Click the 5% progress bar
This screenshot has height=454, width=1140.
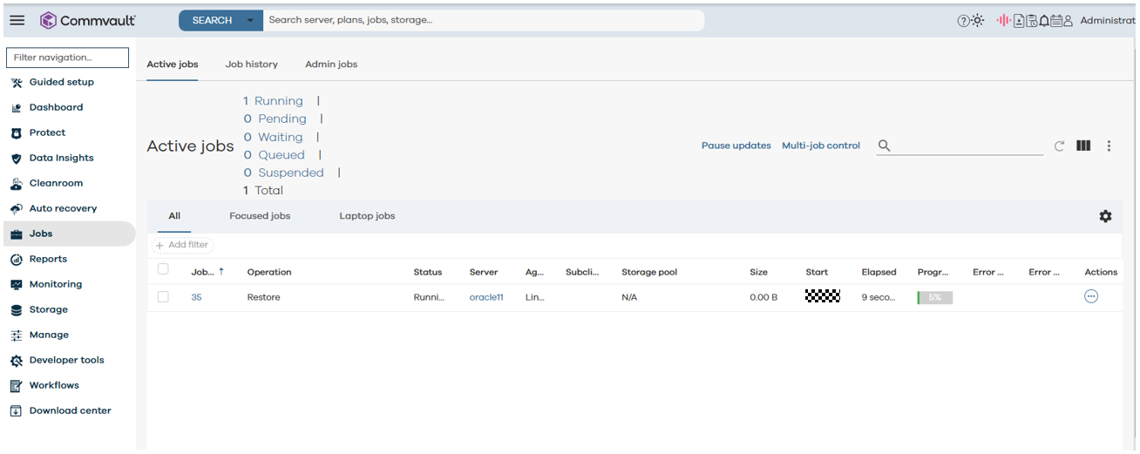934,297
